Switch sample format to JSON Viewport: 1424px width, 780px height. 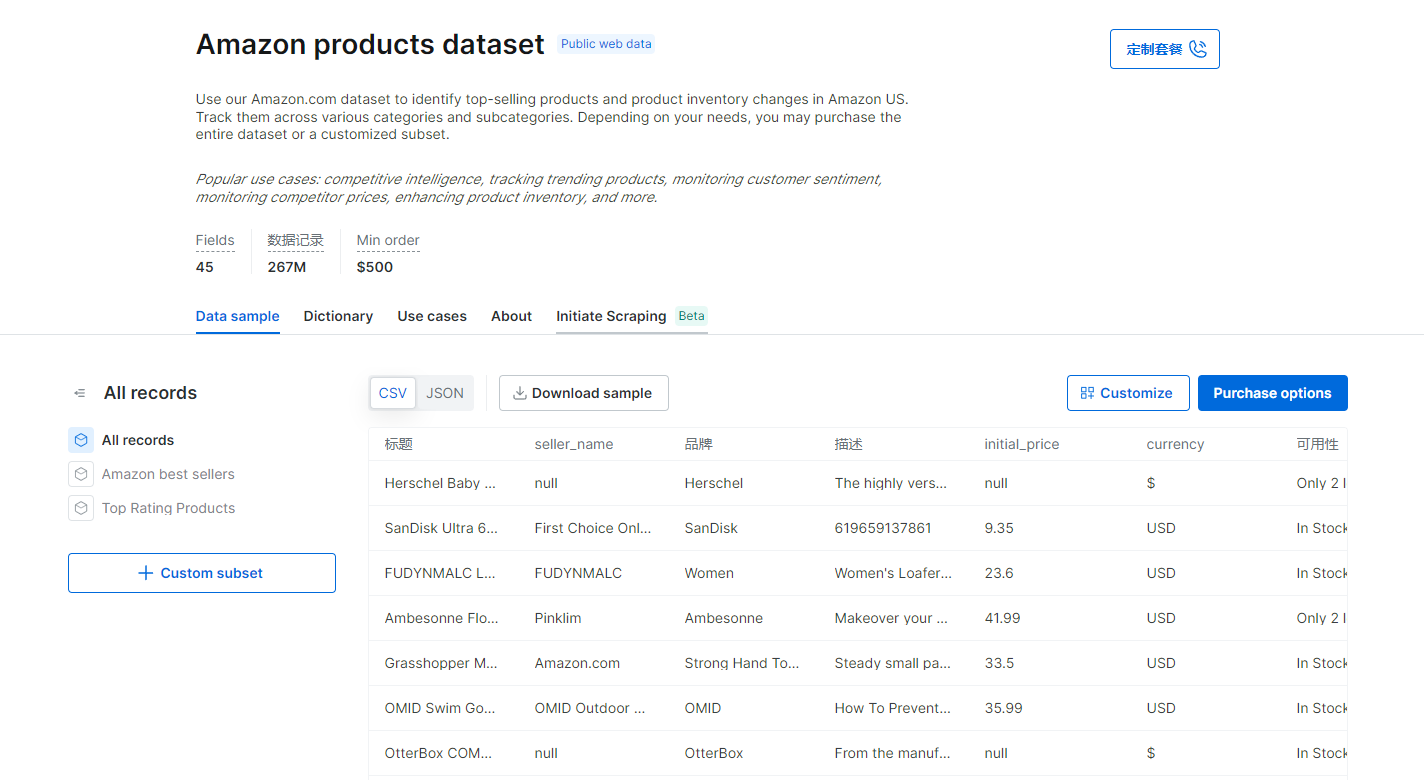(x=445, y=393)
